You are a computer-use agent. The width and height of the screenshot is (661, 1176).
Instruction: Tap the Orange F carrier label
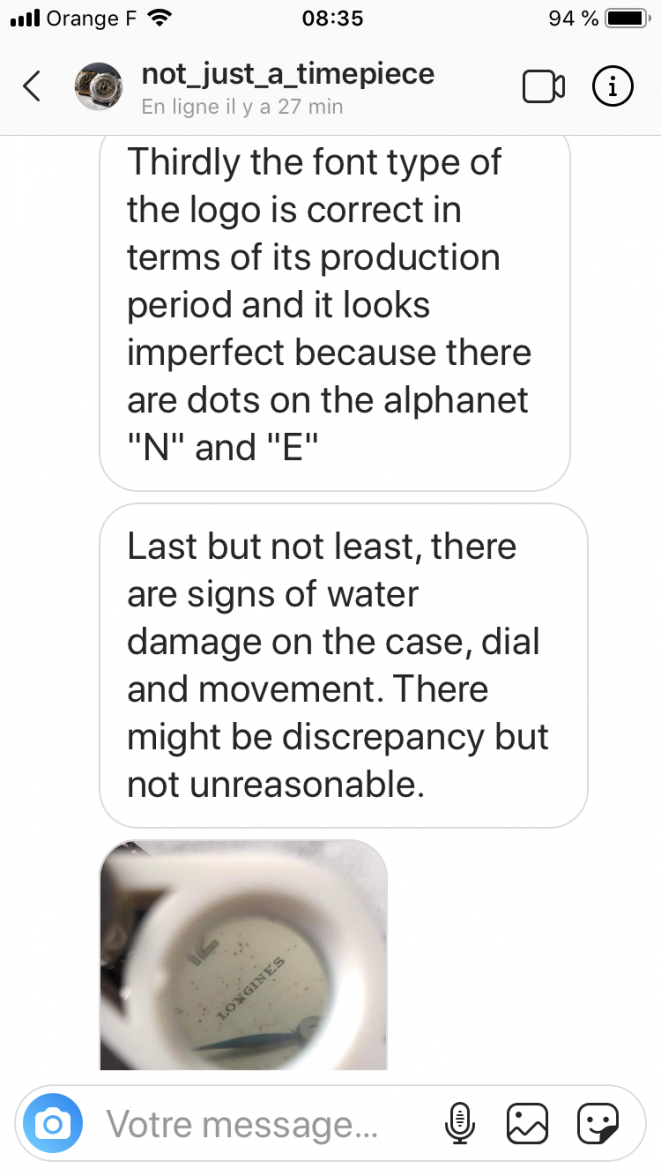(92, 18)
